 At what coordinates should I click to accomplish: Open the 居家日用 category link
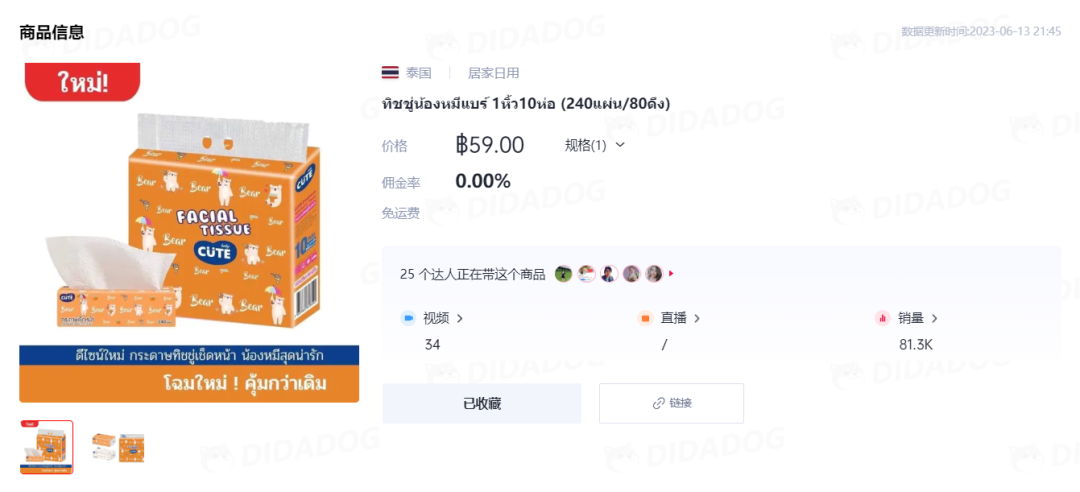pyautogui.click(x=494, y=73)
